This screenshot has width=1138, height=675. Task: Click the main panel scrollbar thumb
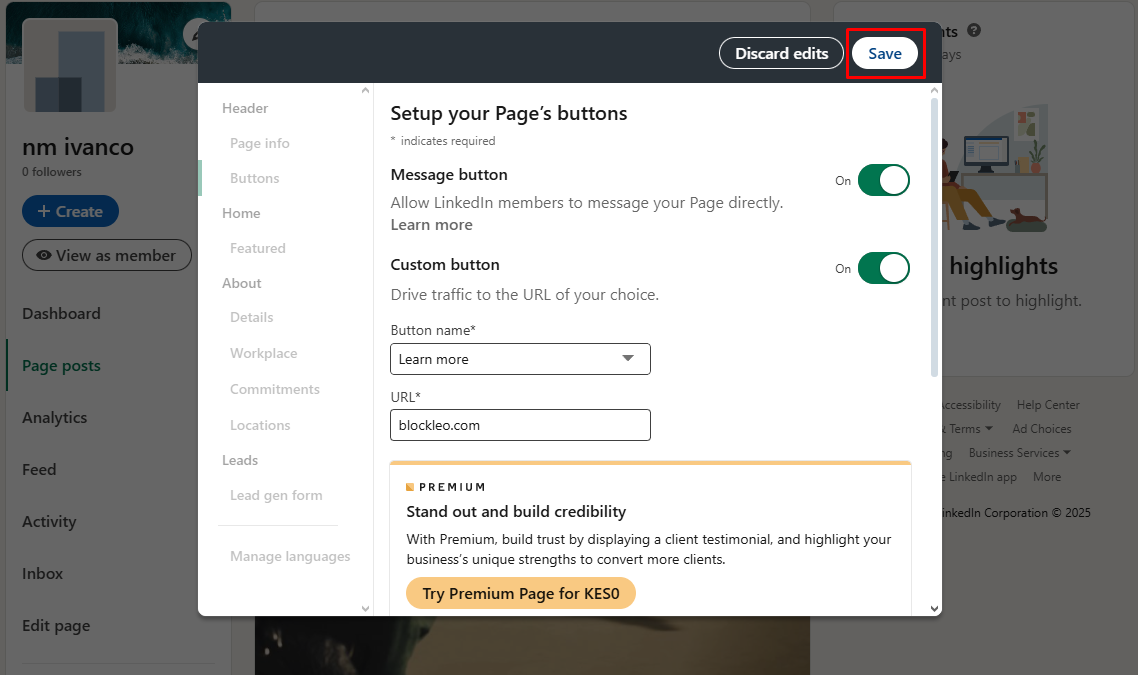[x=934, y=237]
